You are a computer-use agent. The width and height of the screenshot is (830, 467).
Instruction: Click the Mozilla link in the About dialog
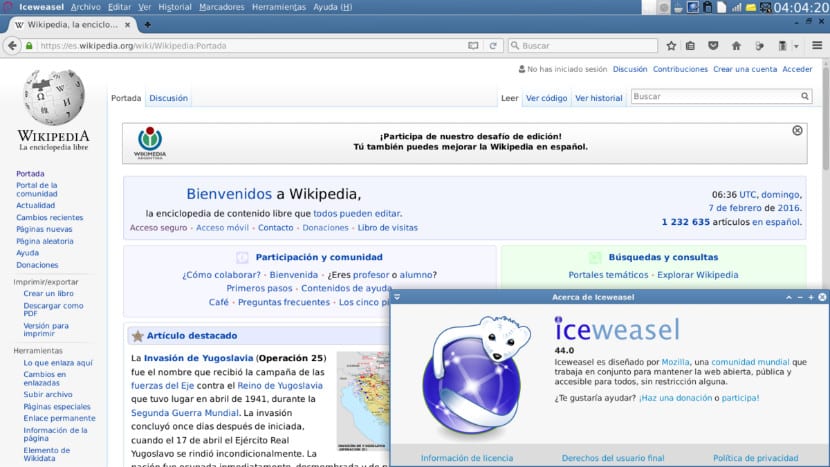pos(675,362)
